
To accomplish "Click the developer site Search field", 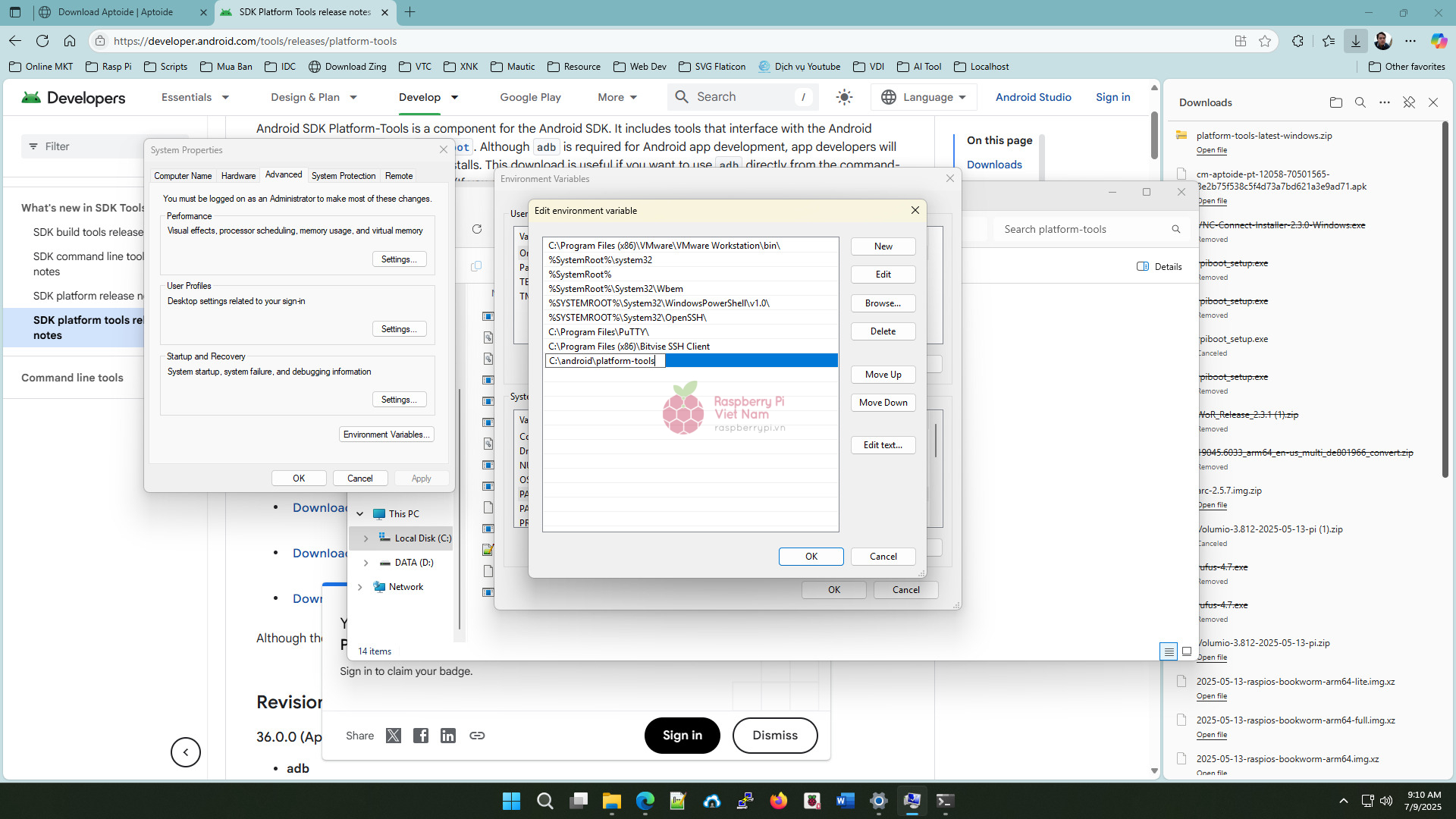I will [x=742, y=97].
